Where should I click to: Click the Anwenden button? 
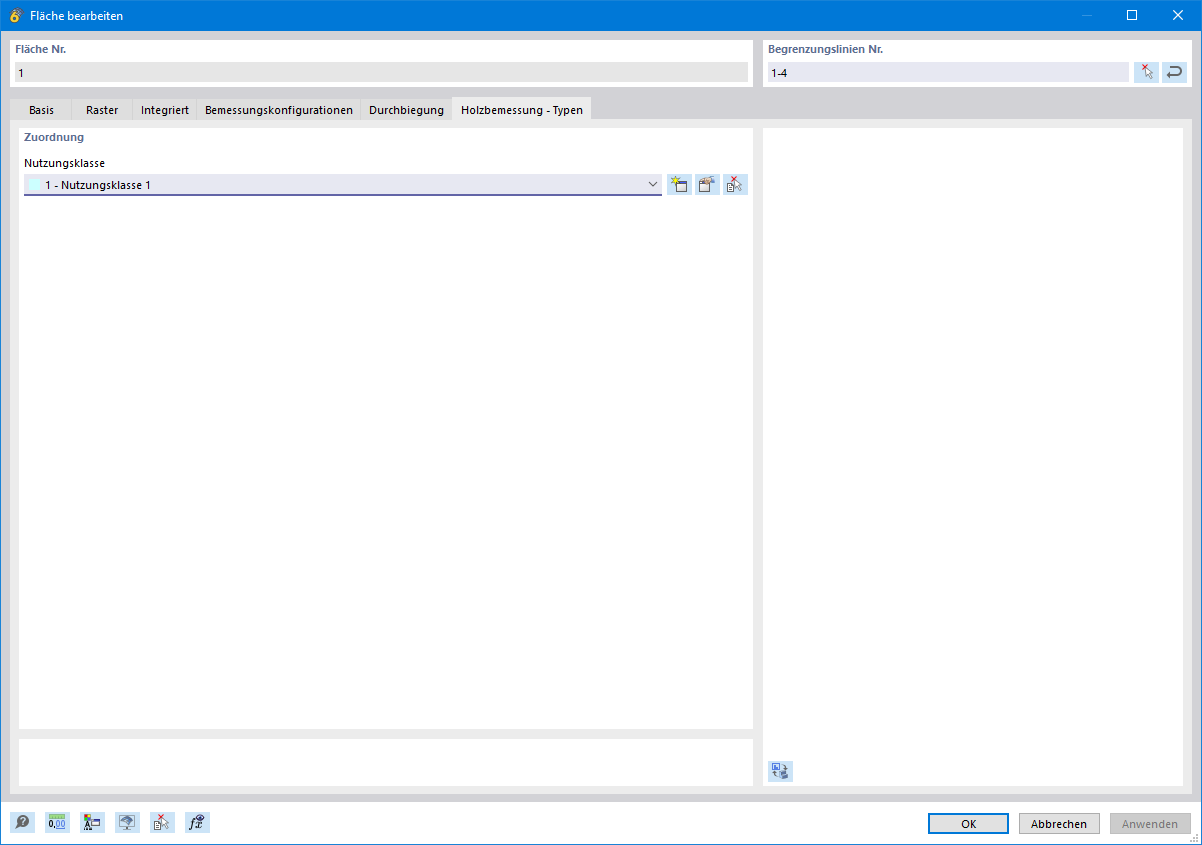click(x=1150, y=824)
